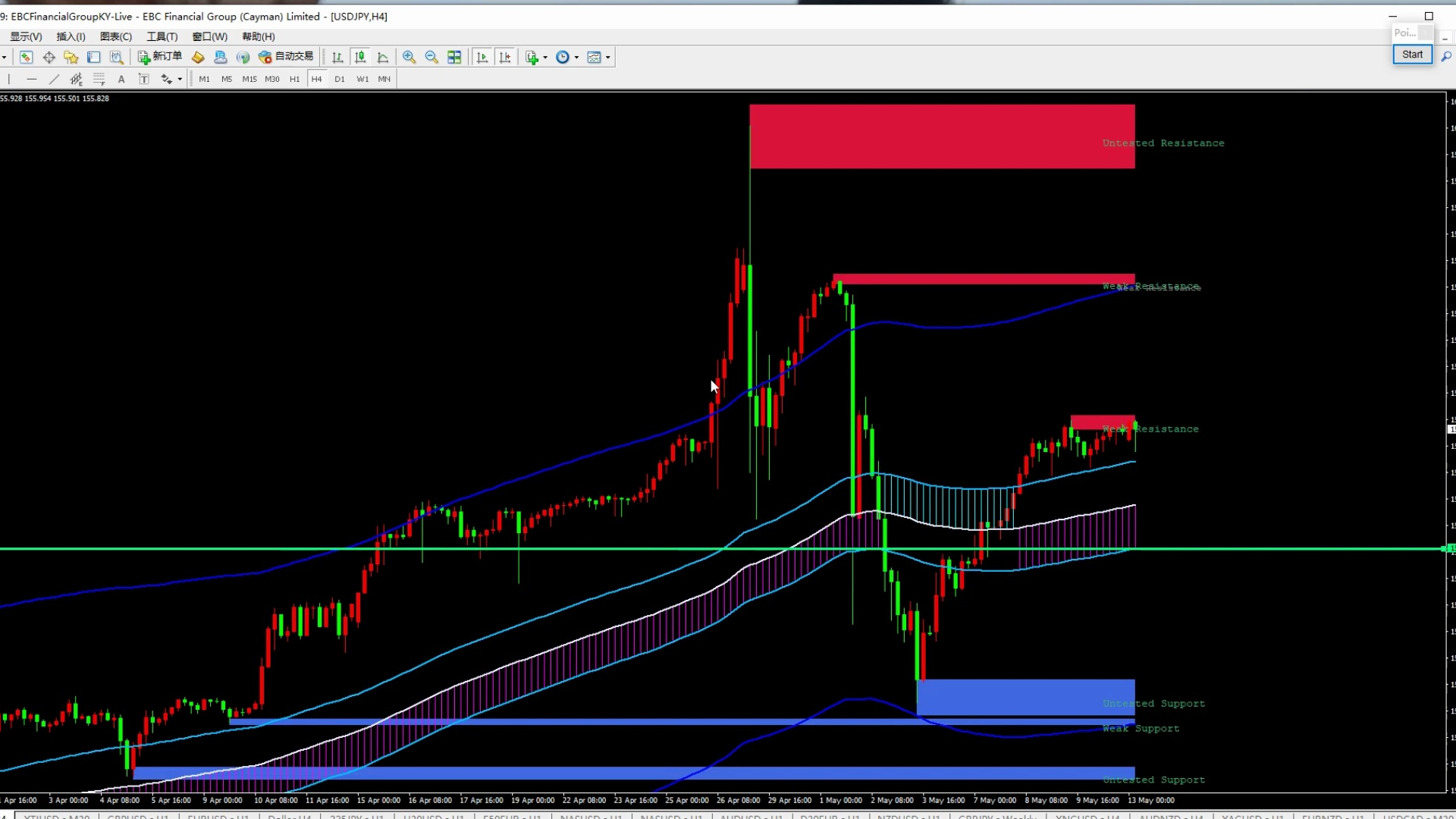This screenshot has height=819, width=1456.
Task: Expand the arrows tool dropdown
Action: pos(180,80)
